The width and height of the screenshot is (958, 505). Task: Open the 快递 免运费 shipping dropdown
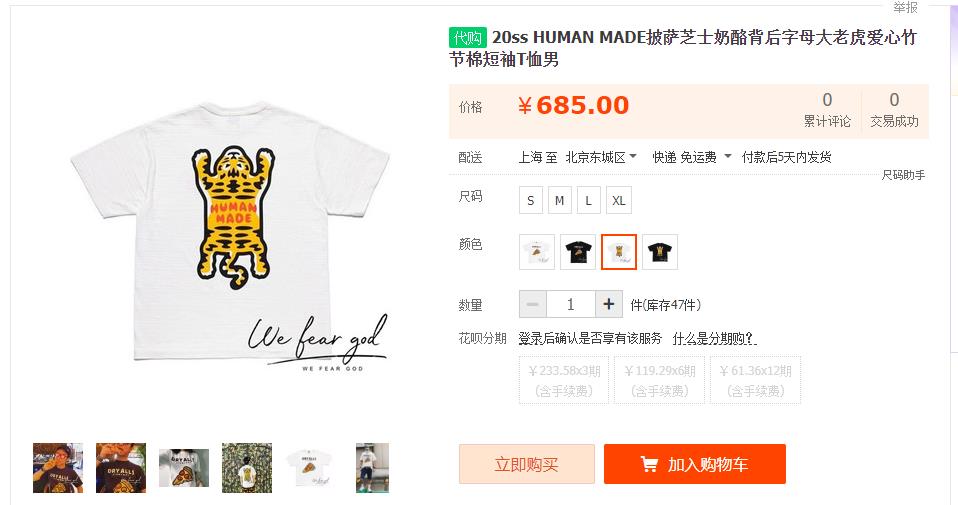tap(692, 158)
